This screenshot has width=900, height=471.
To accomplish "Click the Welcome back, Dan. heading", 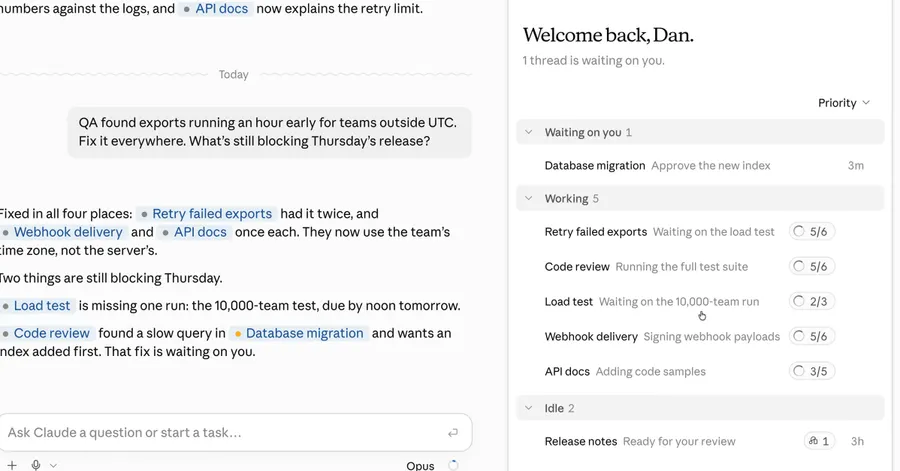I will pos(608,35).
